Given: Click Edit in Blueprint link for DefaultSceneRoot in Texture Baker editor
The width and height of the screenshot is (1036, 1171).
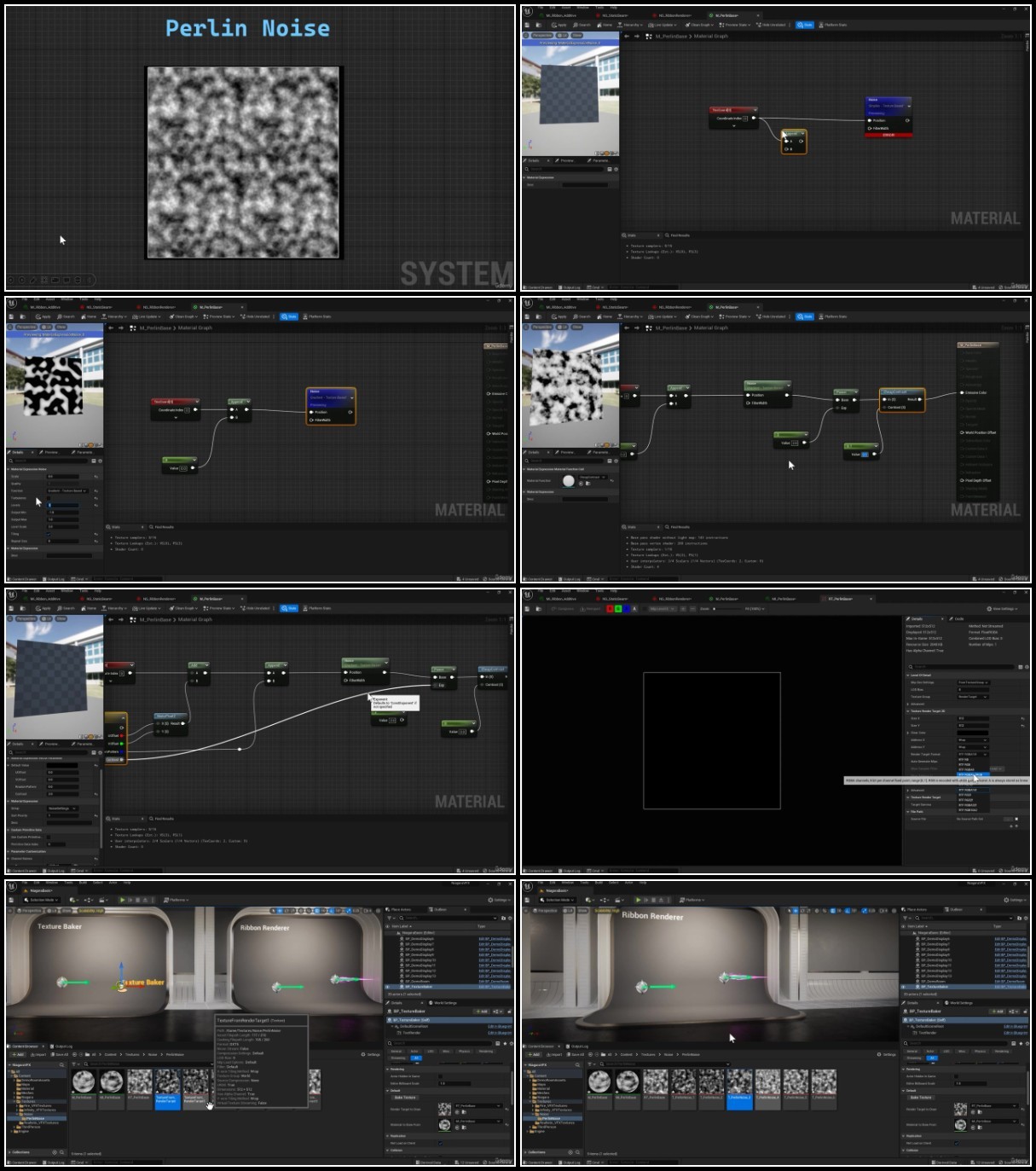Looking at the screenshot, I should click(x=500, y=1026).
